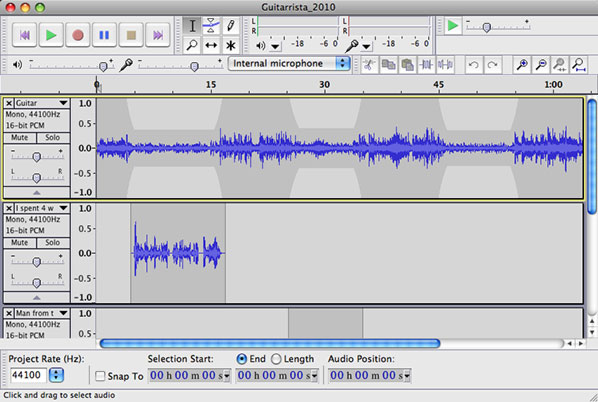Screen dimensions: 598x402
Task: Click the Guitar track pan slider
Action: pyautogui.click(x=37, y=178)
